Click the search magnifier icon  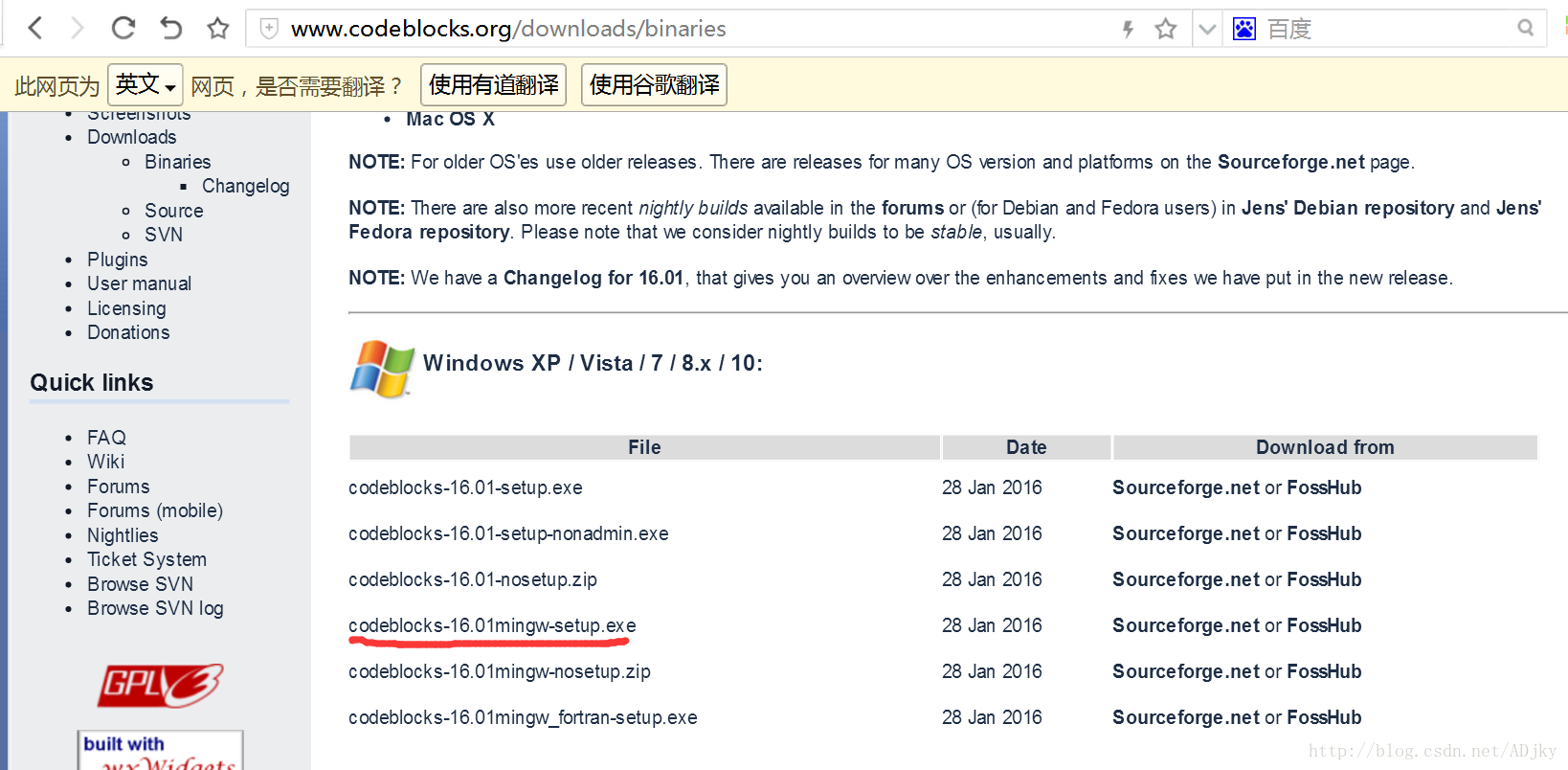1525,28
